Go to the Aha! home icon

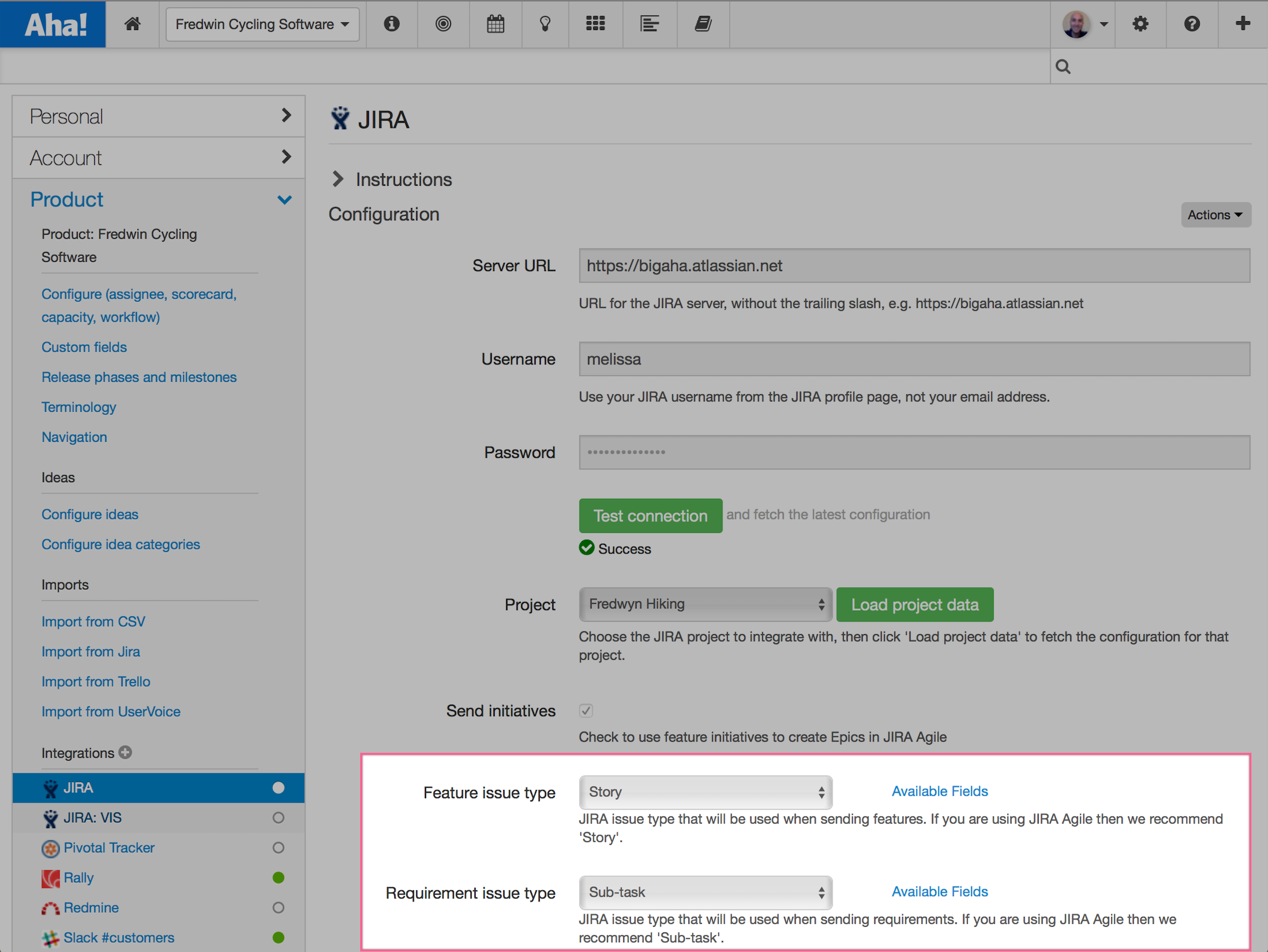[132, 23]
